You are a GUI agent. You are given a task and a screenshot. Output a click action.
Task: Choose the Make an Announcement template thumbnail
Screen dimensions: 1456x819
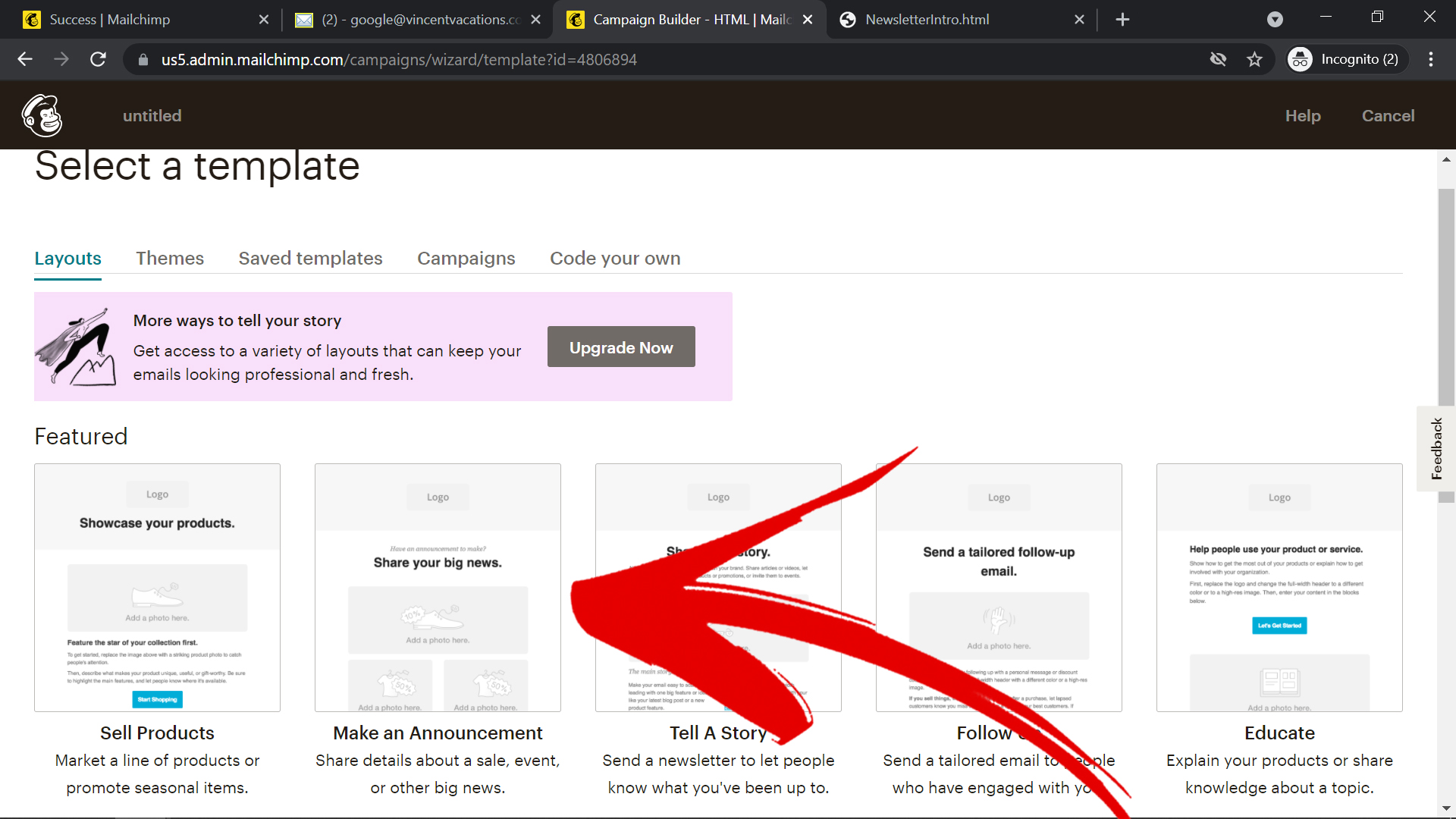coord(438,588)
